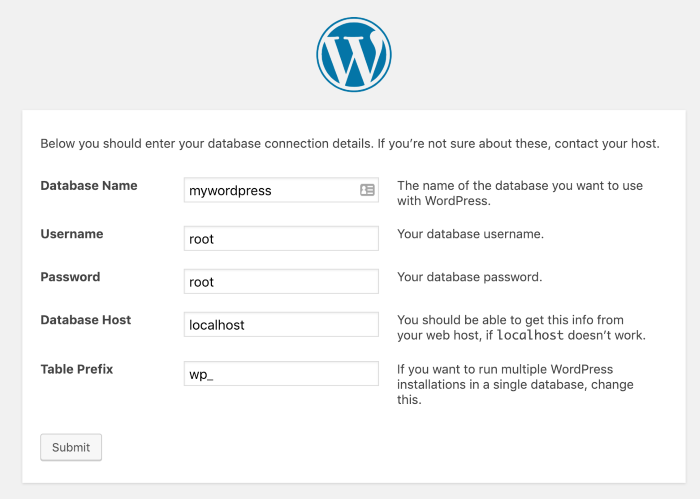Focus the Database Host field containing localhost
The height and width of the screenshot is (499, 700).
281,324
